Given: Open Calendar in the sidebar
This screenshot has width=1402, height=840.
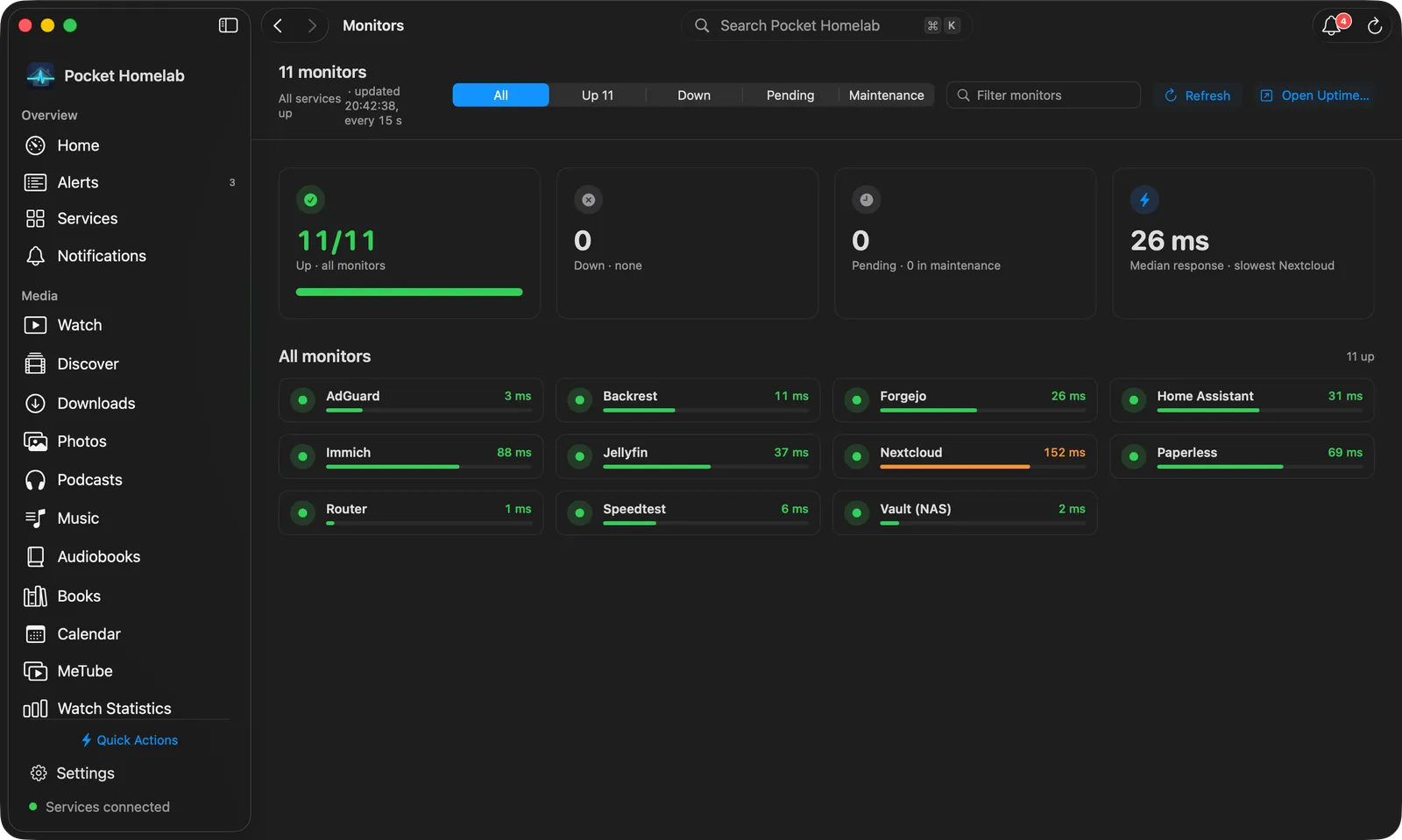Looking at the screenshot, I should (x=130, y=634).
